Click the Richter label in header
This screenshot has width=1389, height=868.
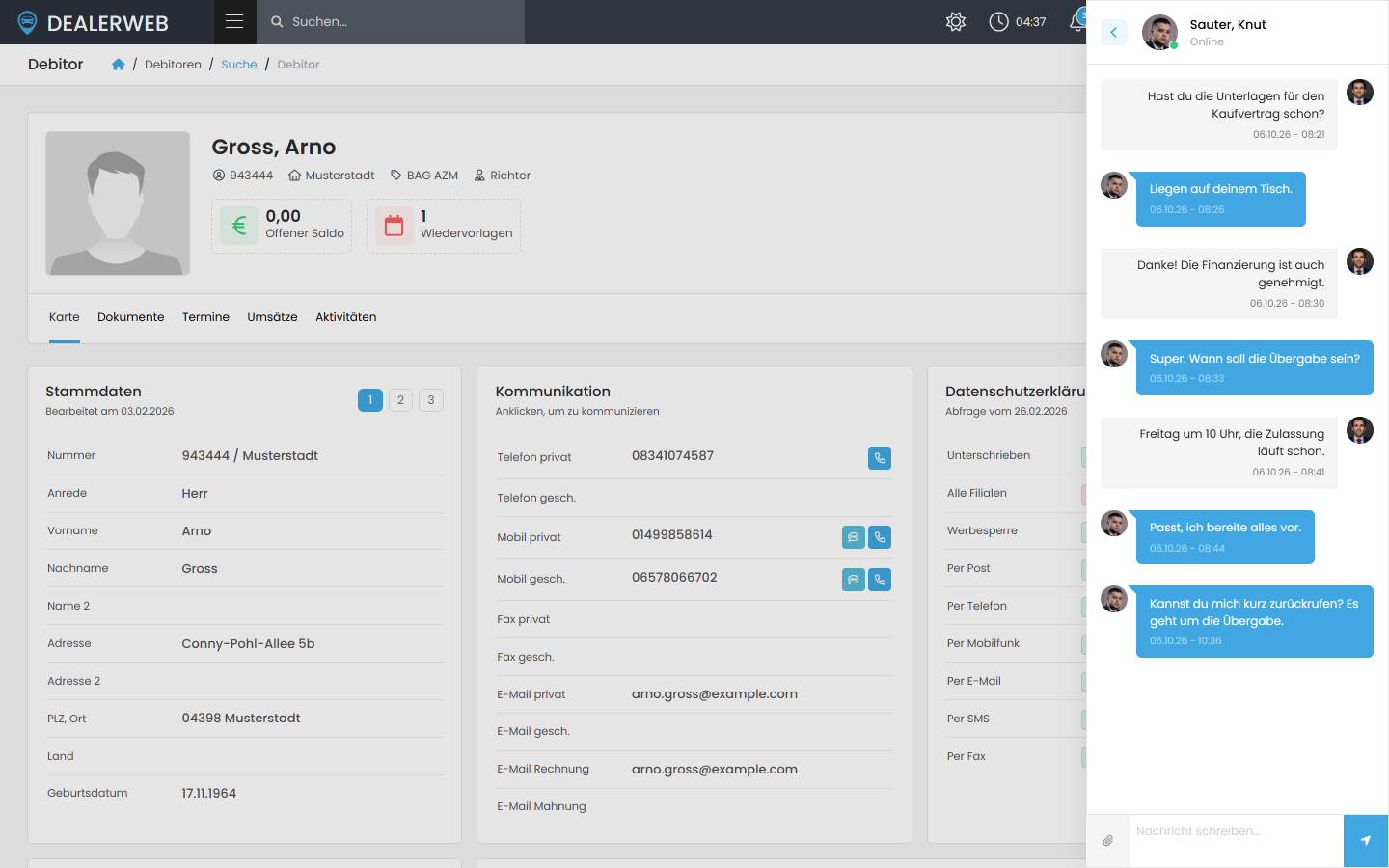[503, 176]
